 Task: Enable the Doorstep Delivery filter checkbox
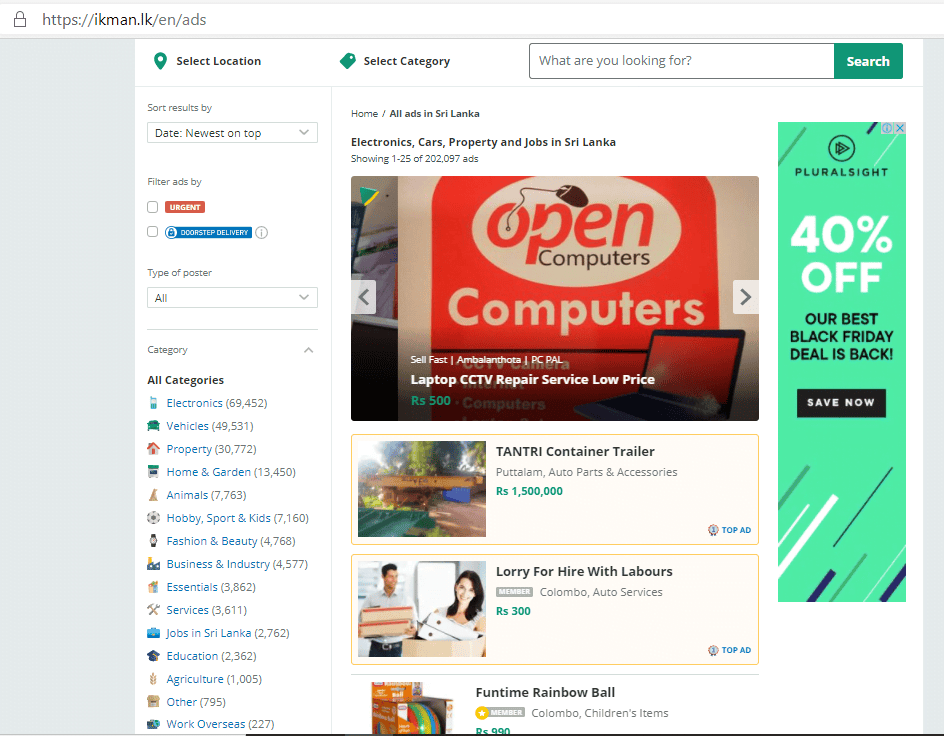(153, 232)
